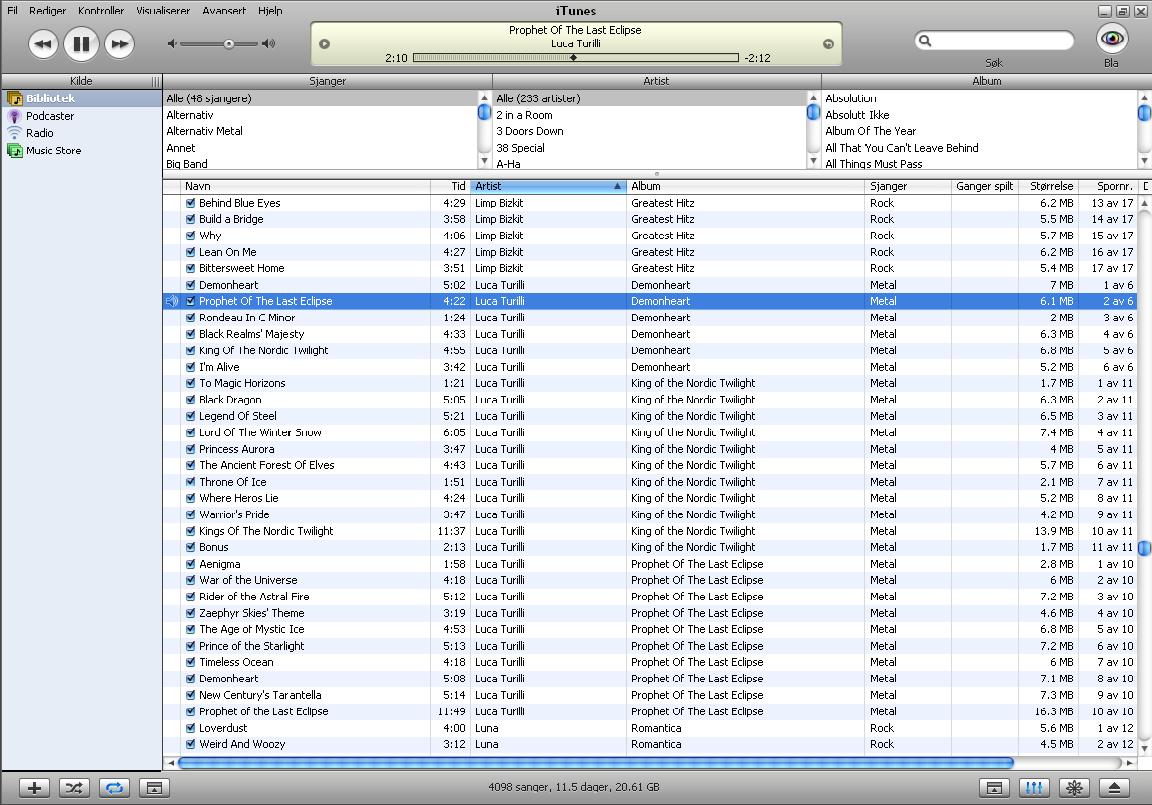Uncheck the Build a Bridge song checkbox
This screenshot has width=1152, height=805.
190,219
